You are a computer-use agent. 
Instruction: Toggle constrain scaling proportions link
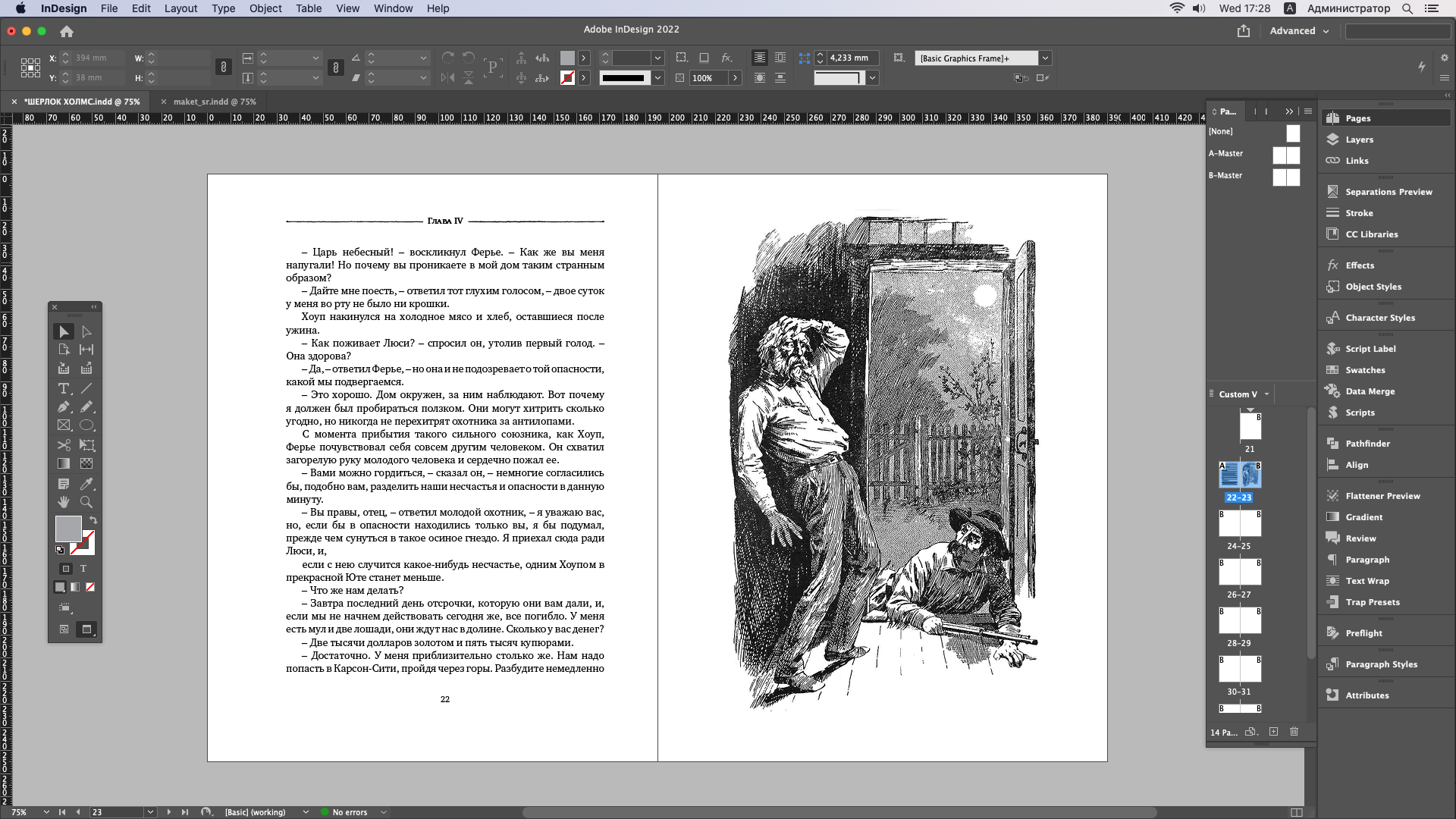click(335, 67)
